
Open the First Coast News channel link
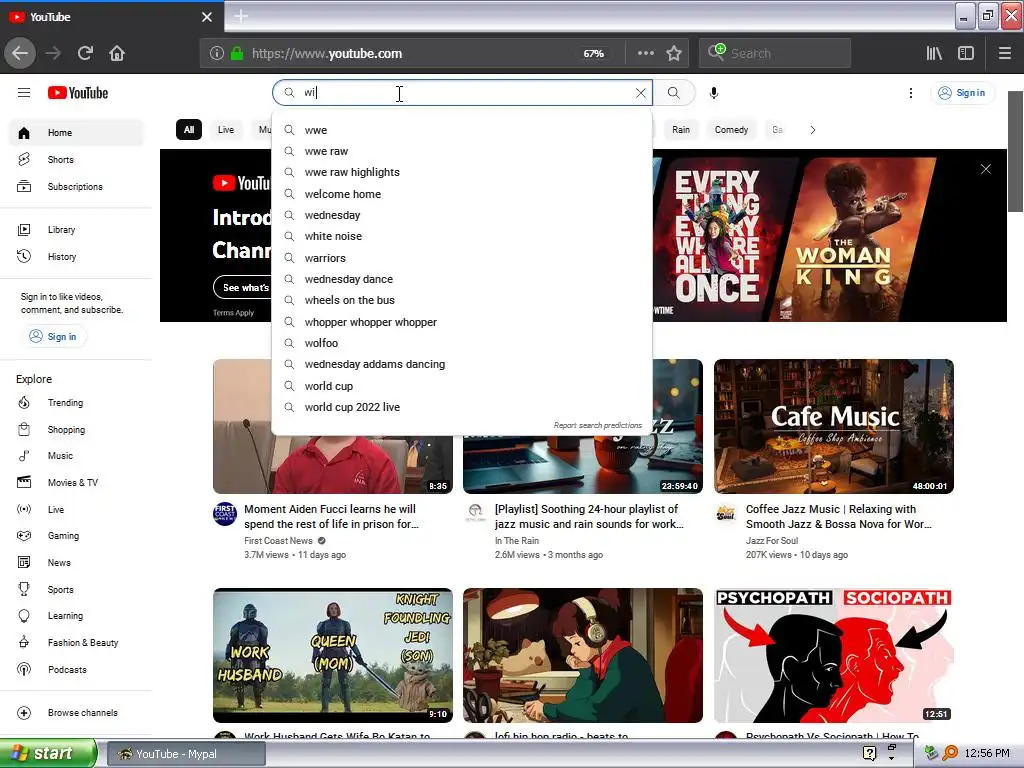click(278, 541)
